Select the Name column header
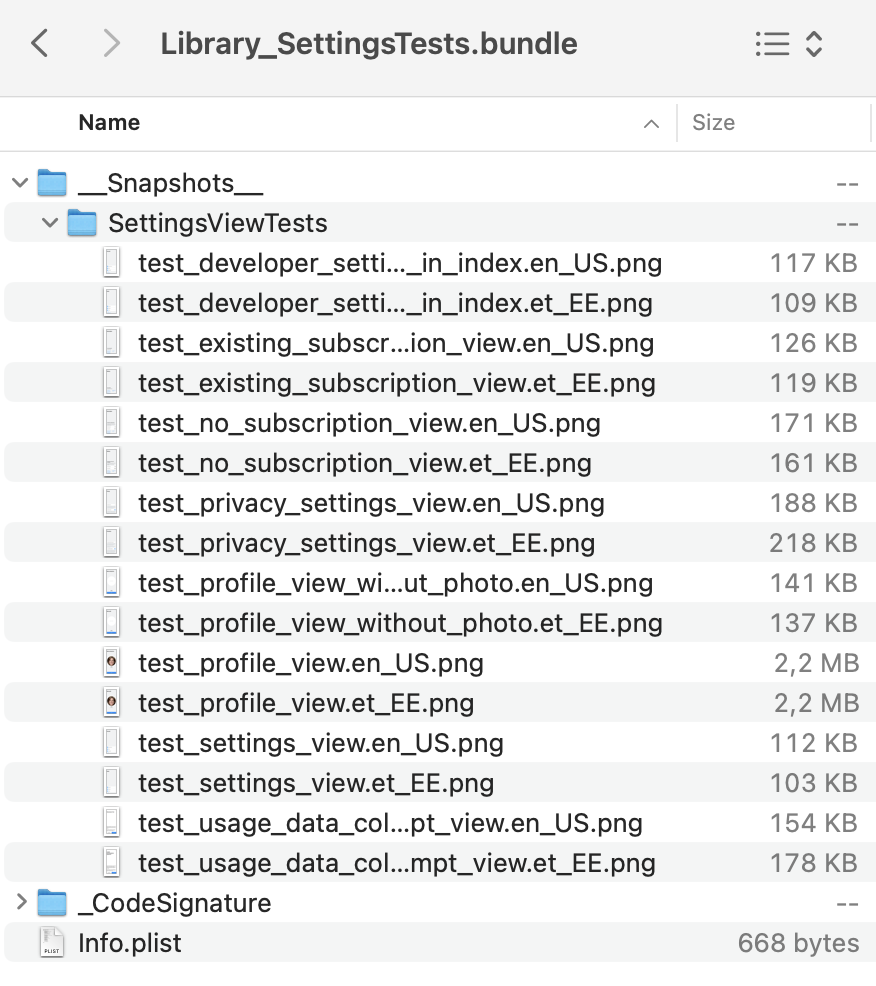The width and height of the screenshot is (876, 986). pos(109,123)
